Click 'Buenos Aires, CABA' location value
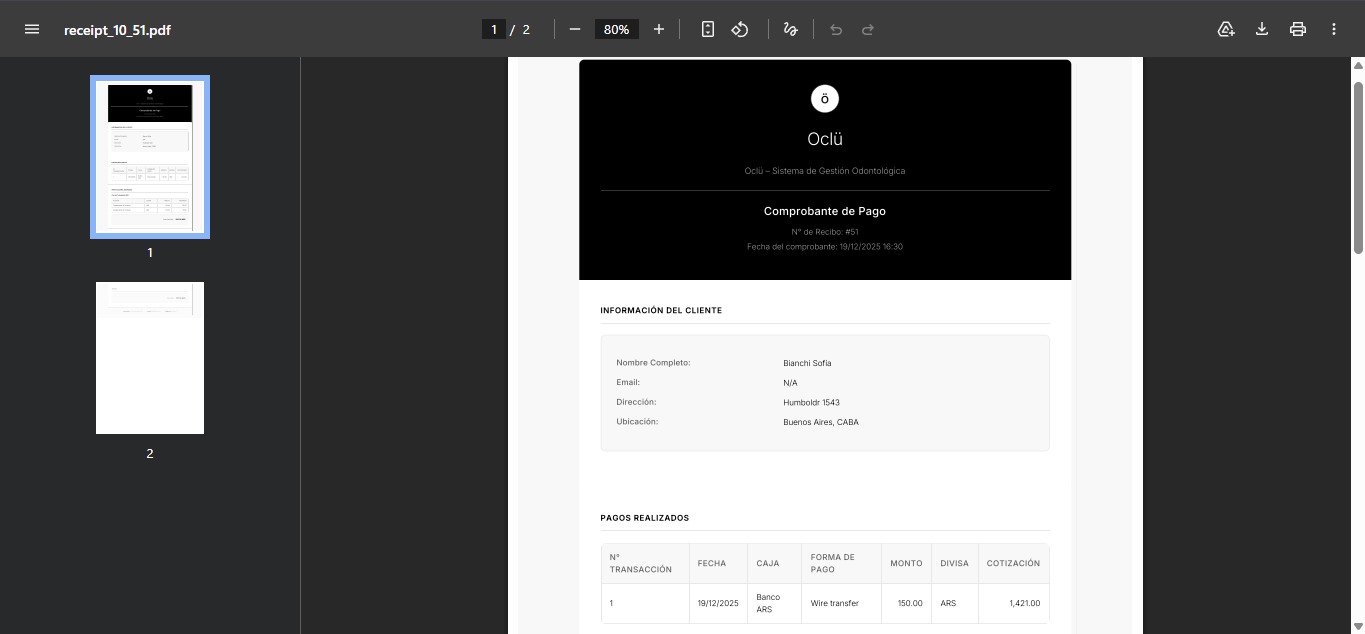This screenshot has height=634, width=1365. pyautogui.click(x=821, y=422)
